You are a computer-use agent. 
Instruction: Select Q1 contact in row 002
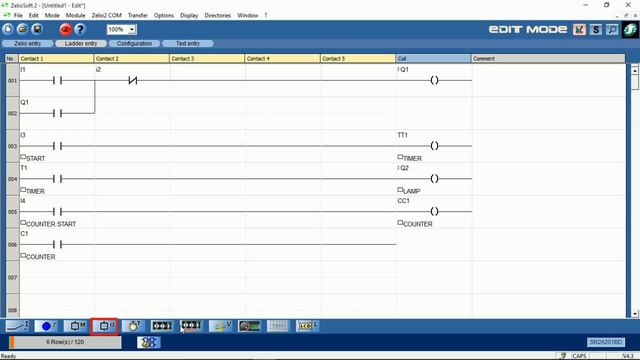click(57, 113)
